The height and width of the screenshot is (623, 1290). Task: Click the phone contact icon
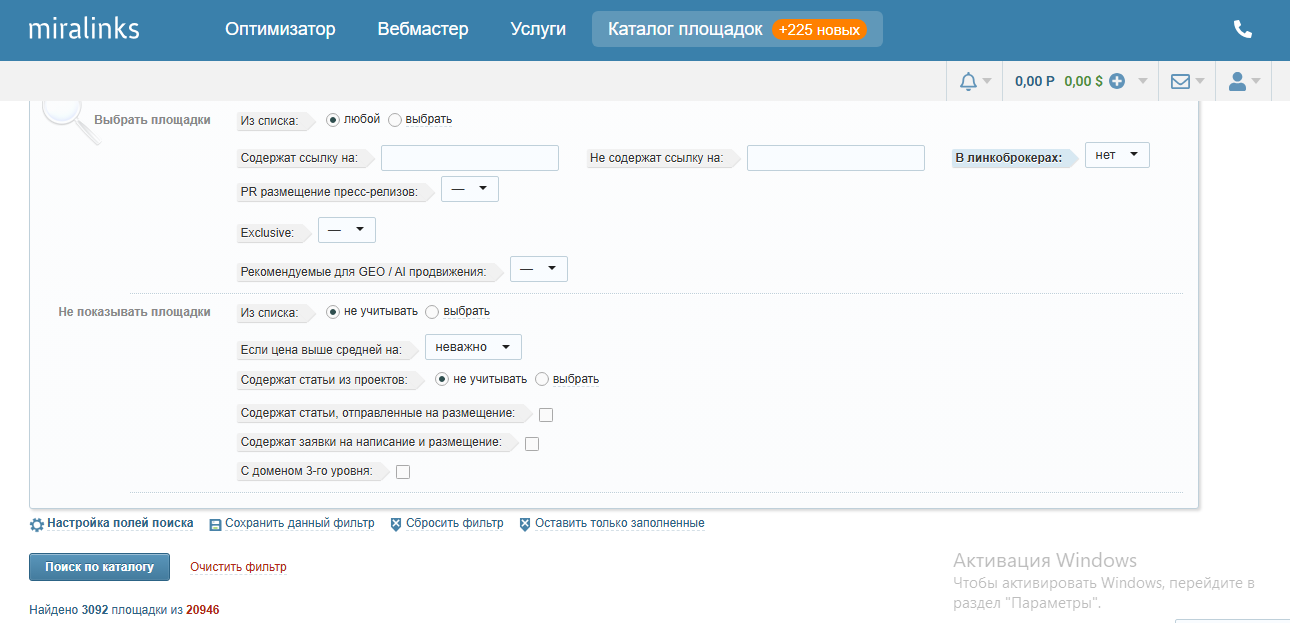pyautogui.click(x=1243, y=29)
